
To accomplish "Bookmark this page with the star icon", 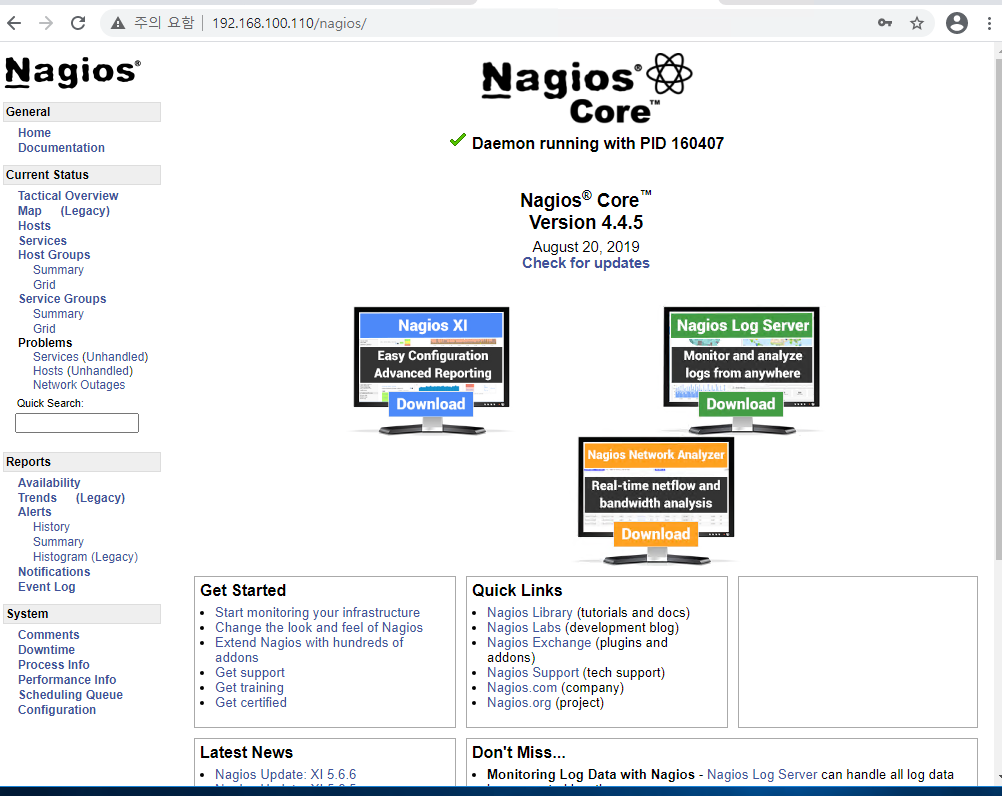I will [x=917, y=24].
